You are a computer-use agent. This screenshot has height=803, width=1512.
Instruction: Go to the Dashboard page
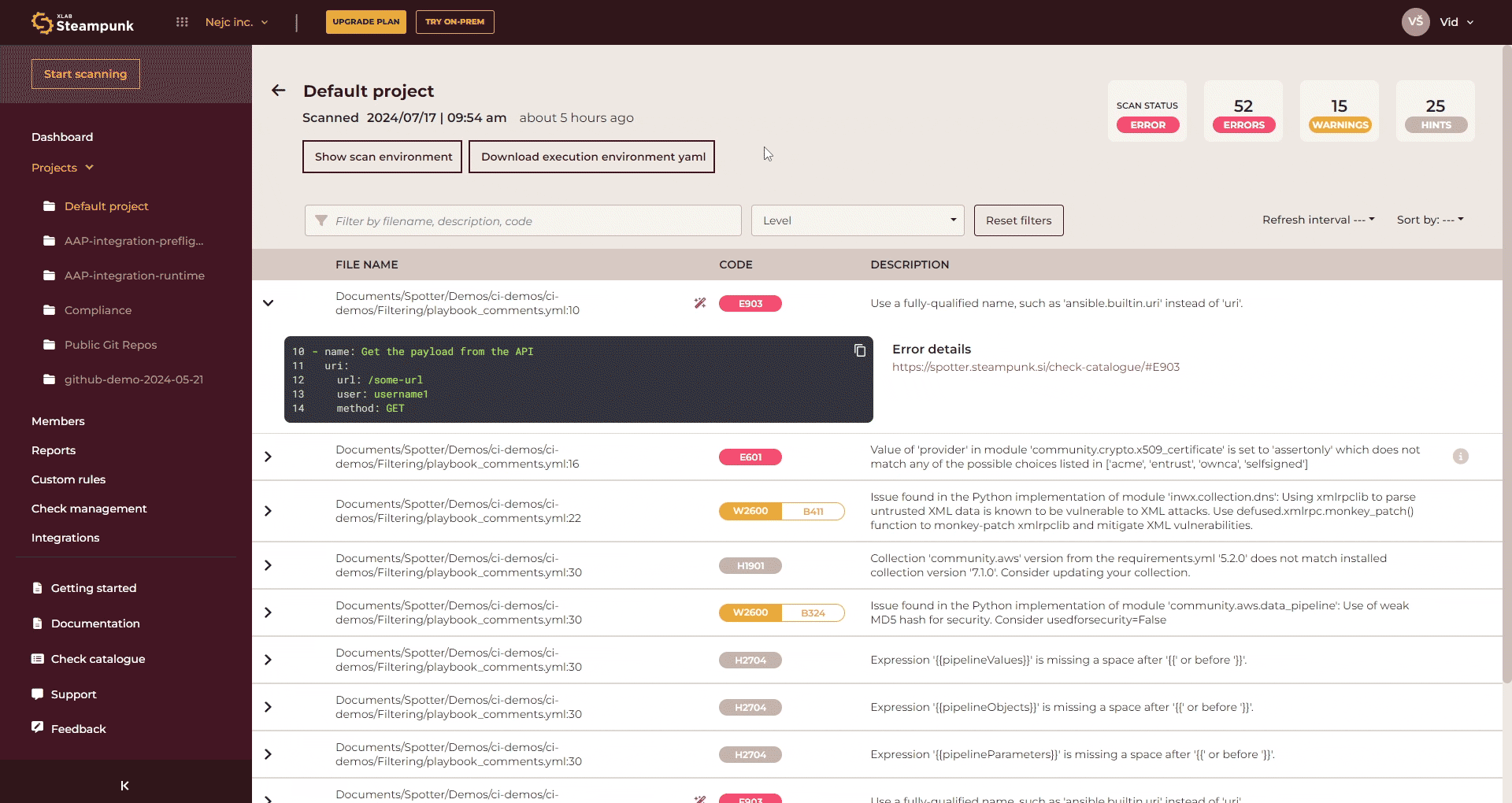[x=62, y=137]
